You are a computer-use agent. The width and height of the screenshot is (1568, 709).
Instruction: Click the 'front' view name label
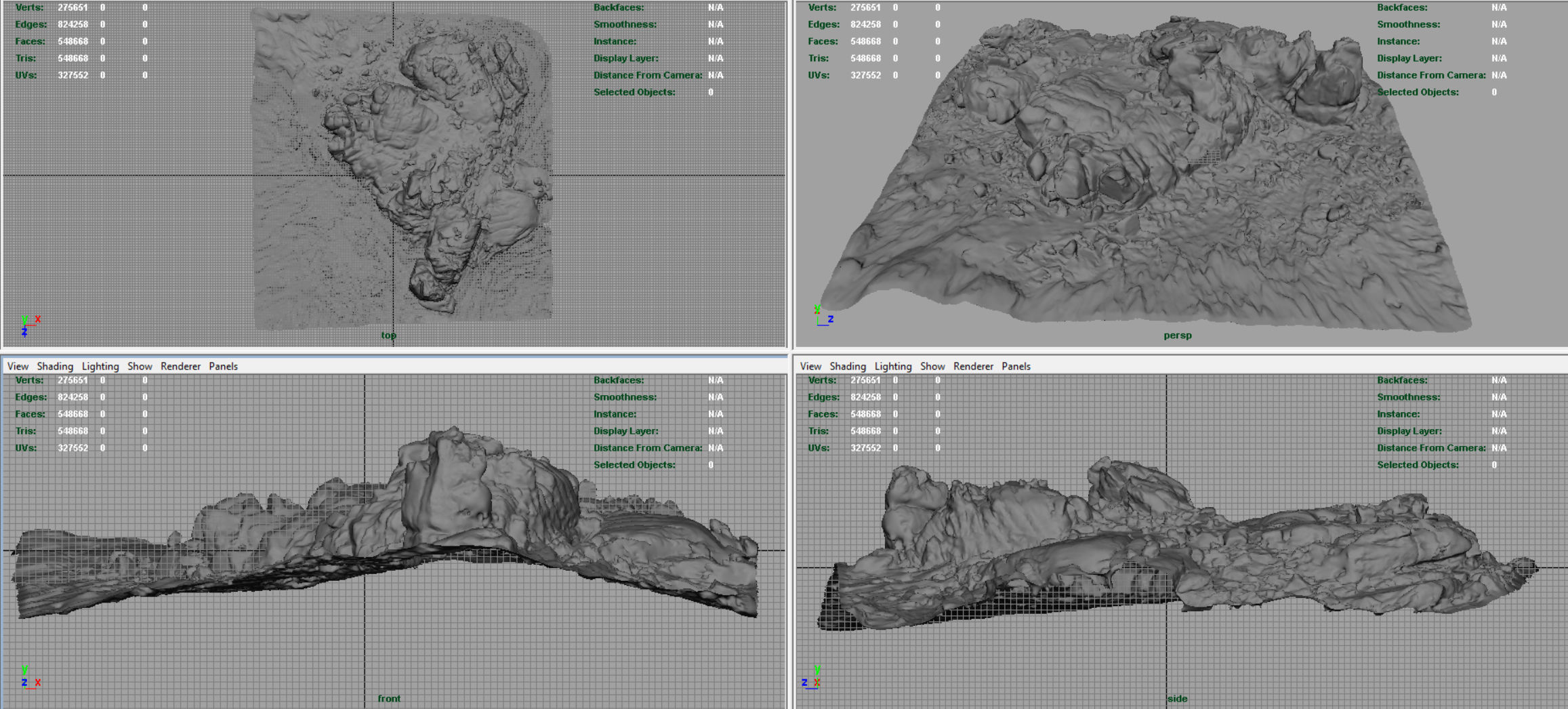(x=389, y=698)
